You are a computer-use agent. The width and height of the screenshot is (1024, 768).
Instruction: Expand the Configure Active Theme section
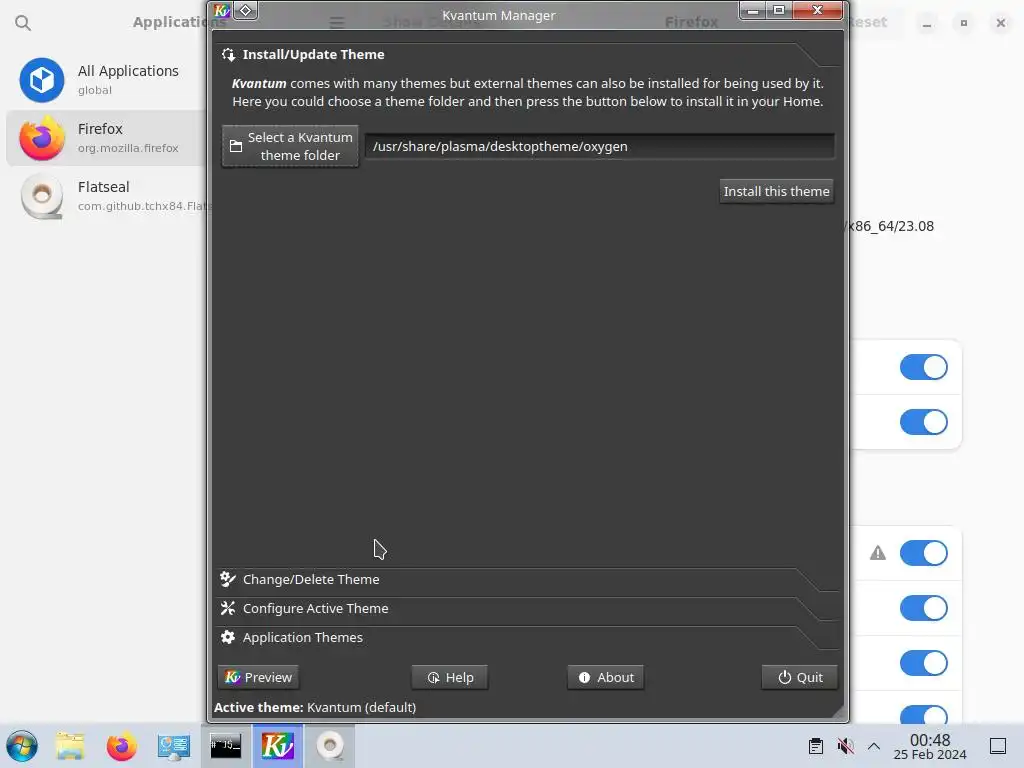tap(528, 608)
